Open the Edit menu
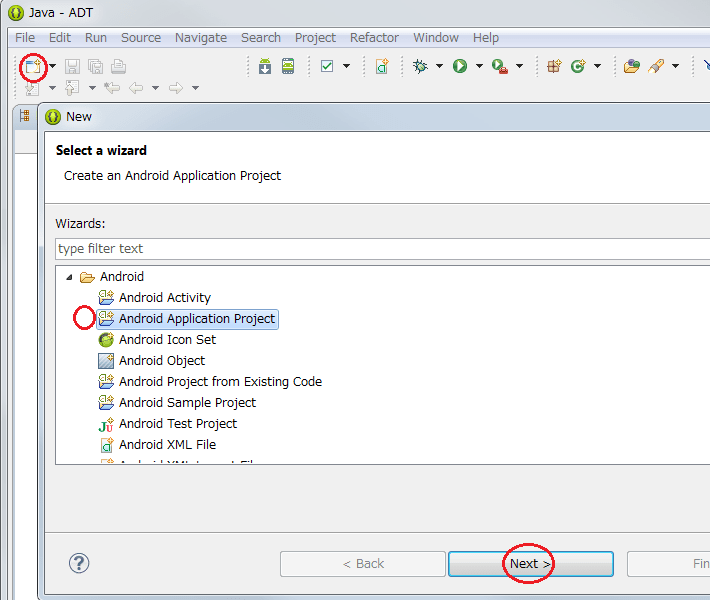The height and width of the screenshot is (600, 710). [x=60, y=38]
